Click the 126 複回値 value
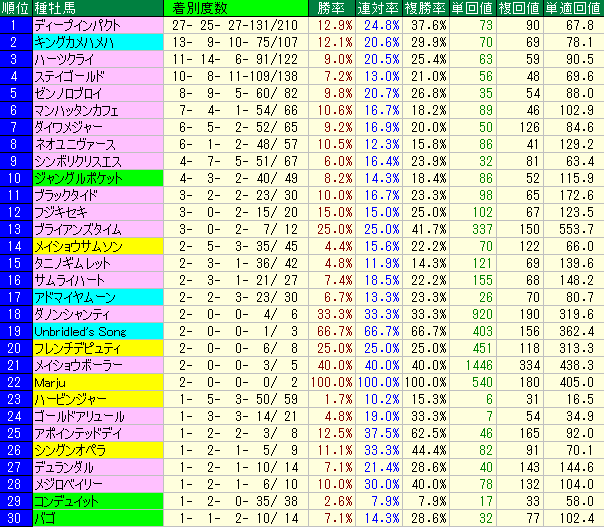Screen dimensions: 604x527 tap(530, 127)
